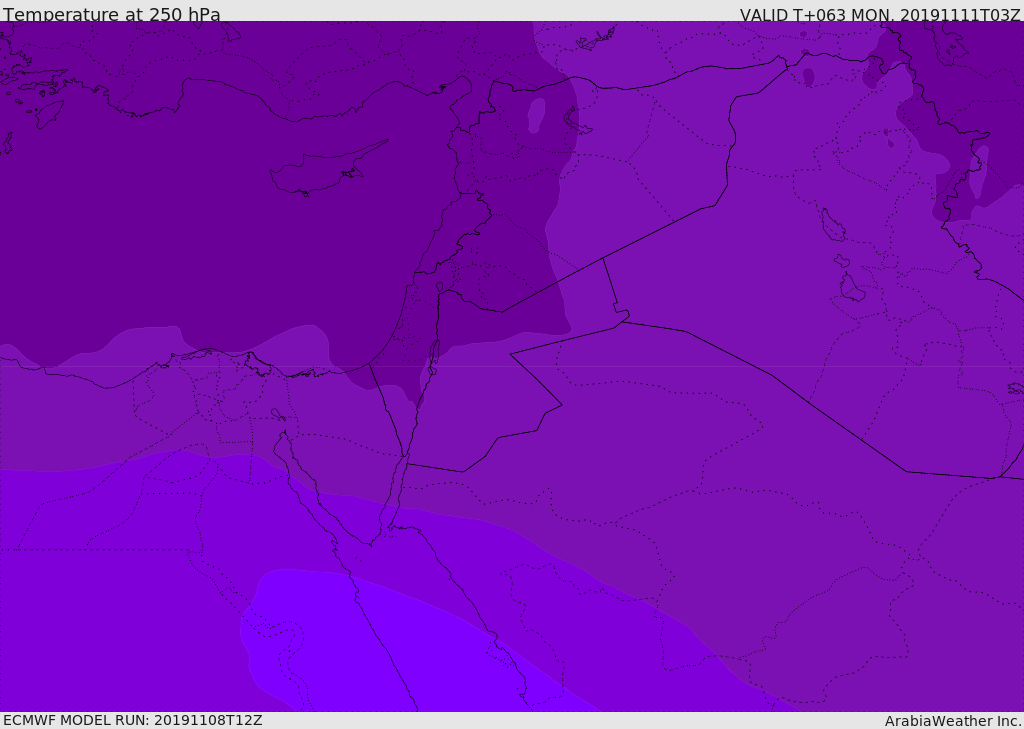Click the 'Temperature at 250 hPa' title

coord(112,14)
